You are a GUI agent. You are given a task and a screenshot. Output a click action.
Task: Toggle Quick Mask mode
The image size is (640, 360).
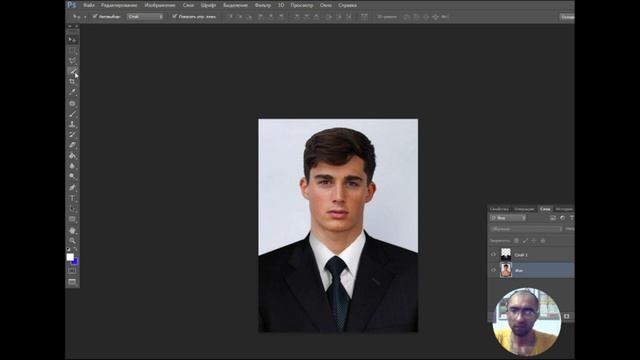click(x=72, y=271)
